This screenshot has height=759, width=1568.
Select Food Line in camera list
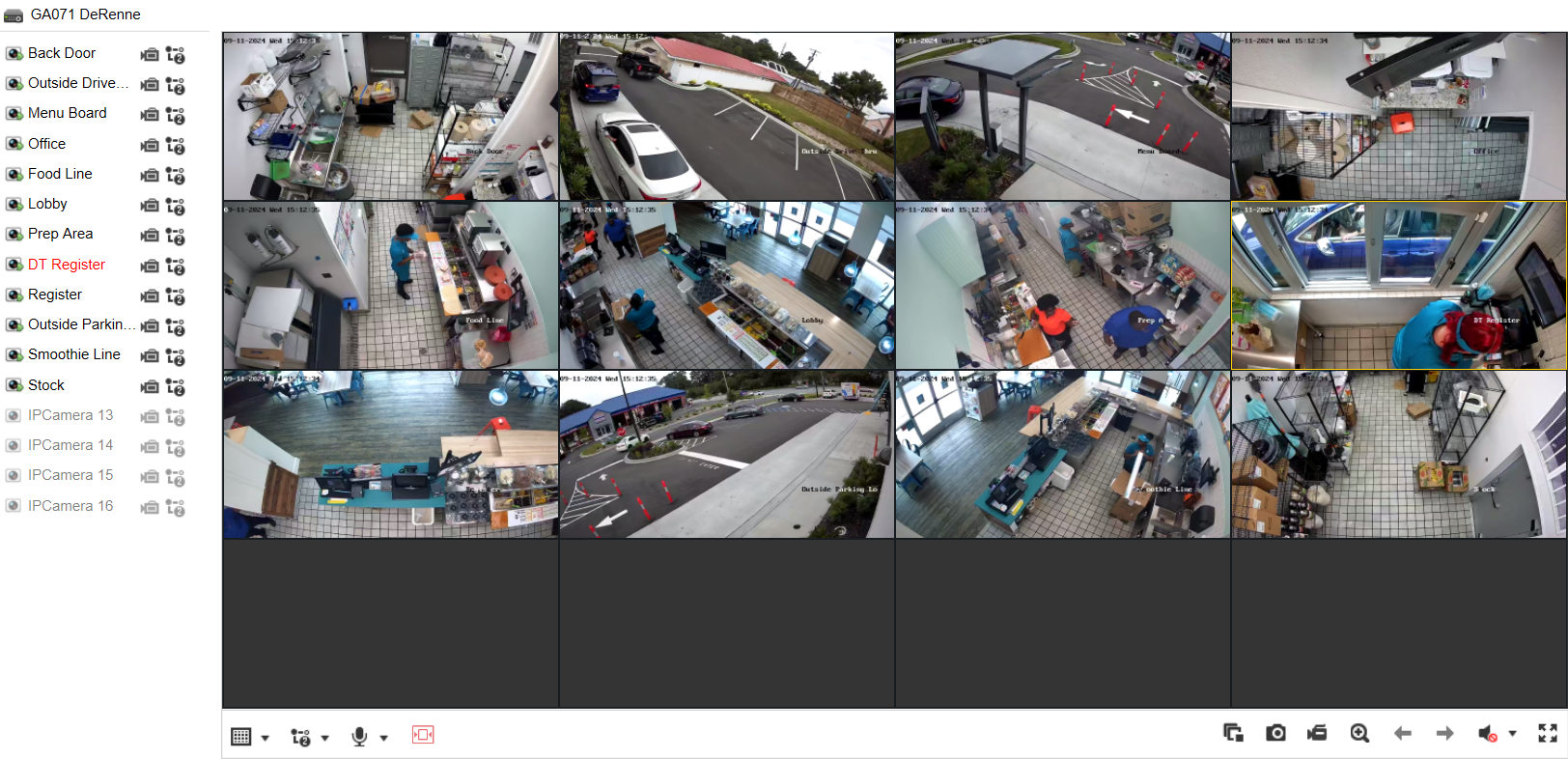click(x=60, y=174)
